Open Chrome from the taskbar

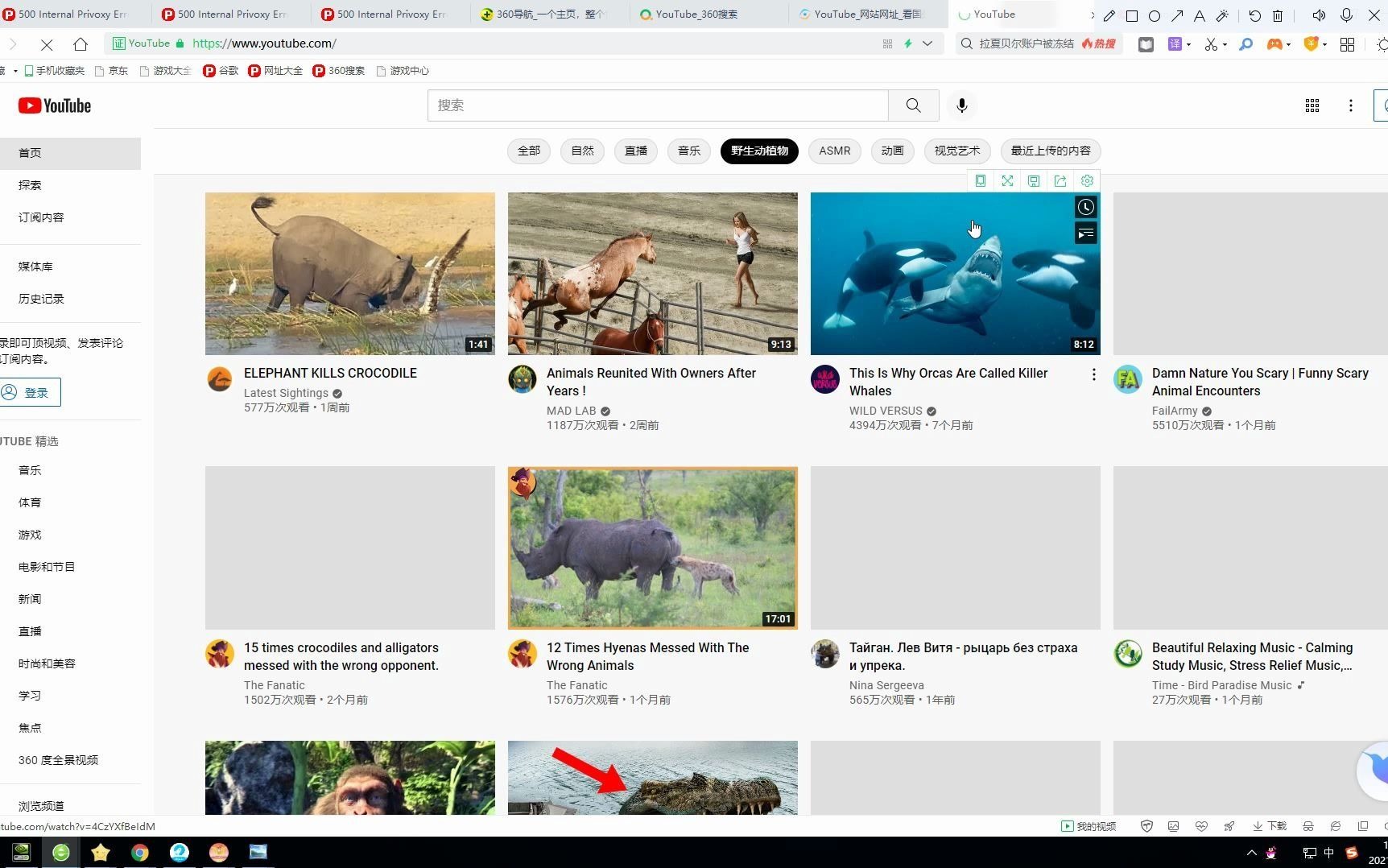[140, 853]
